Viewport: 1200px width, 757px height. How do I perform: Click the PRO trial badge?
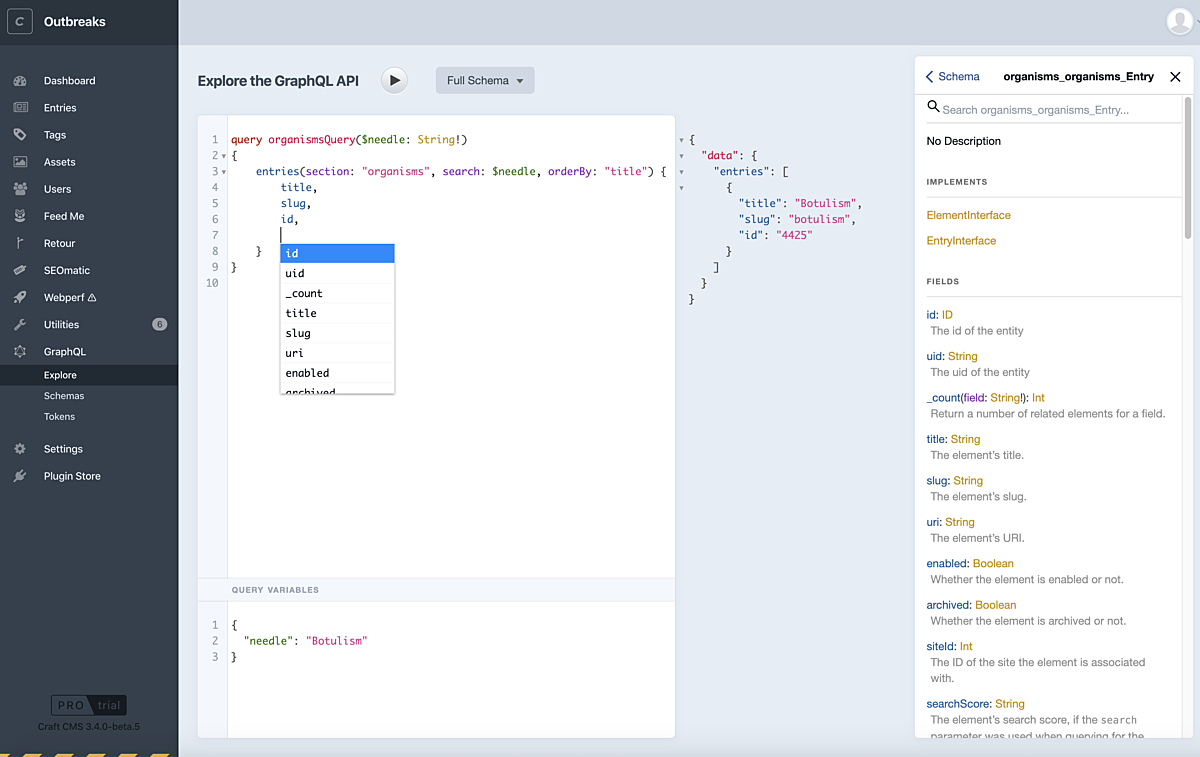point(89,705)
